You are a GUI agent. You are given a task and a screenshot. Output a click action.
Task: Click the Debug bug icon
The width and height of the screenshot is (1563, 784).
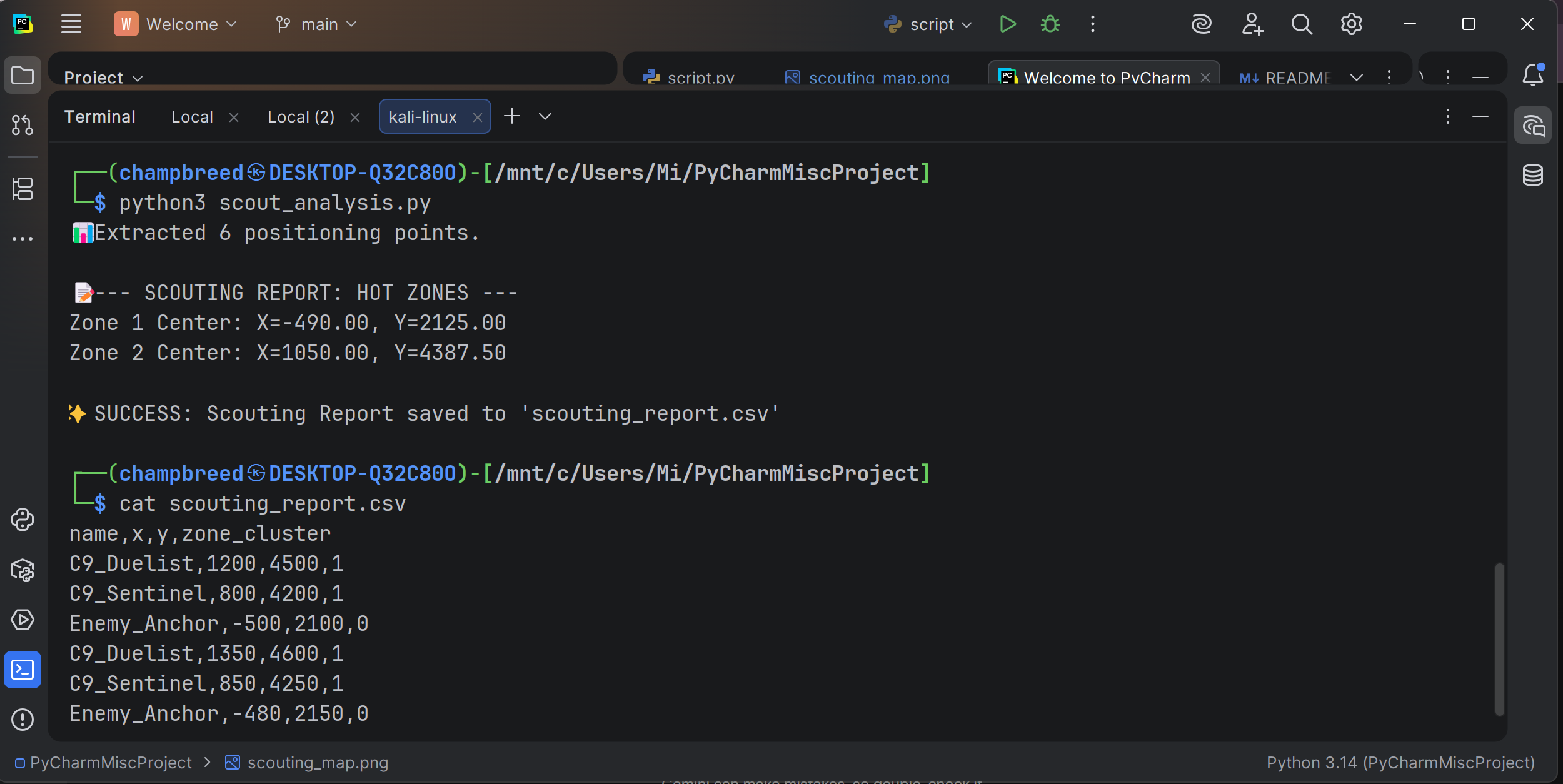[x=1050, y=24]
